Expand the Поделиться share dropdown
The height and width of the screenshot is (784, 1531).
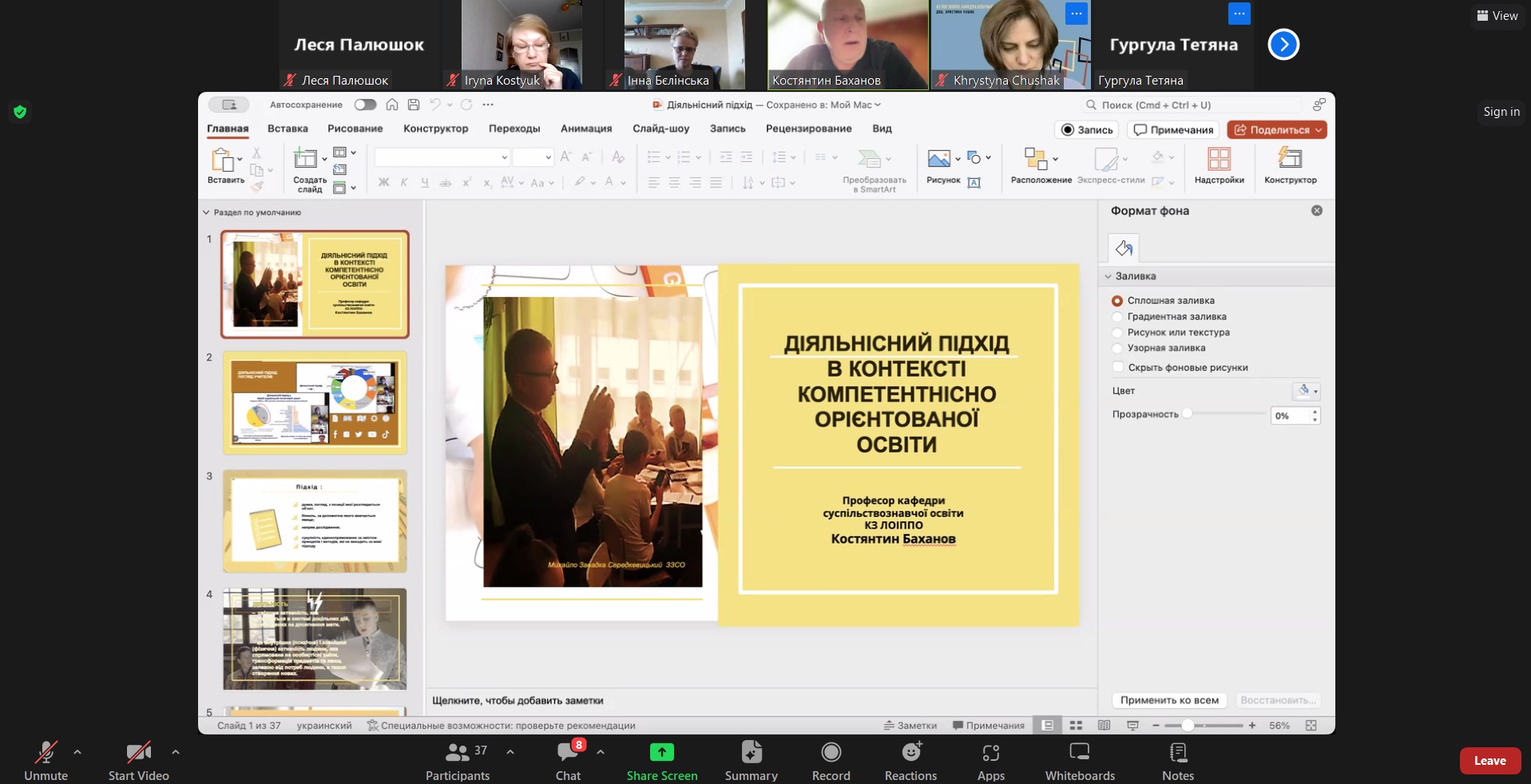[x=1319, y=130]
